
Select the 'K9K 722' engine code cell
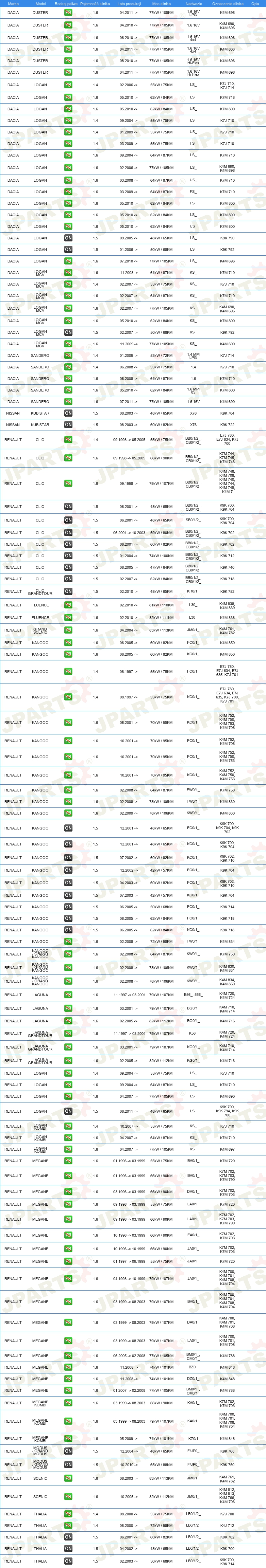(x=227, y=425)
